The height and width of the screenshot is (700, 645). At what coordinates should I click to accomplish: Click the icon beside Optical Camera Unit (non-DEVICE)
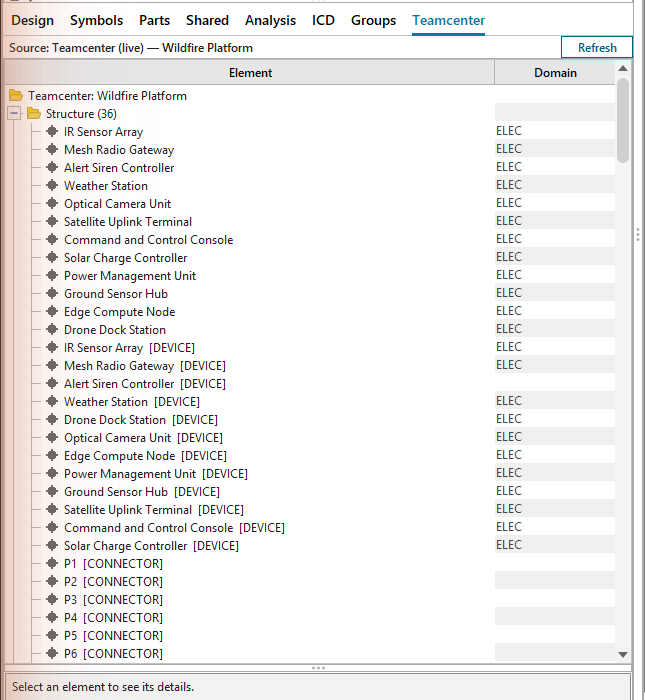point(52,203)
